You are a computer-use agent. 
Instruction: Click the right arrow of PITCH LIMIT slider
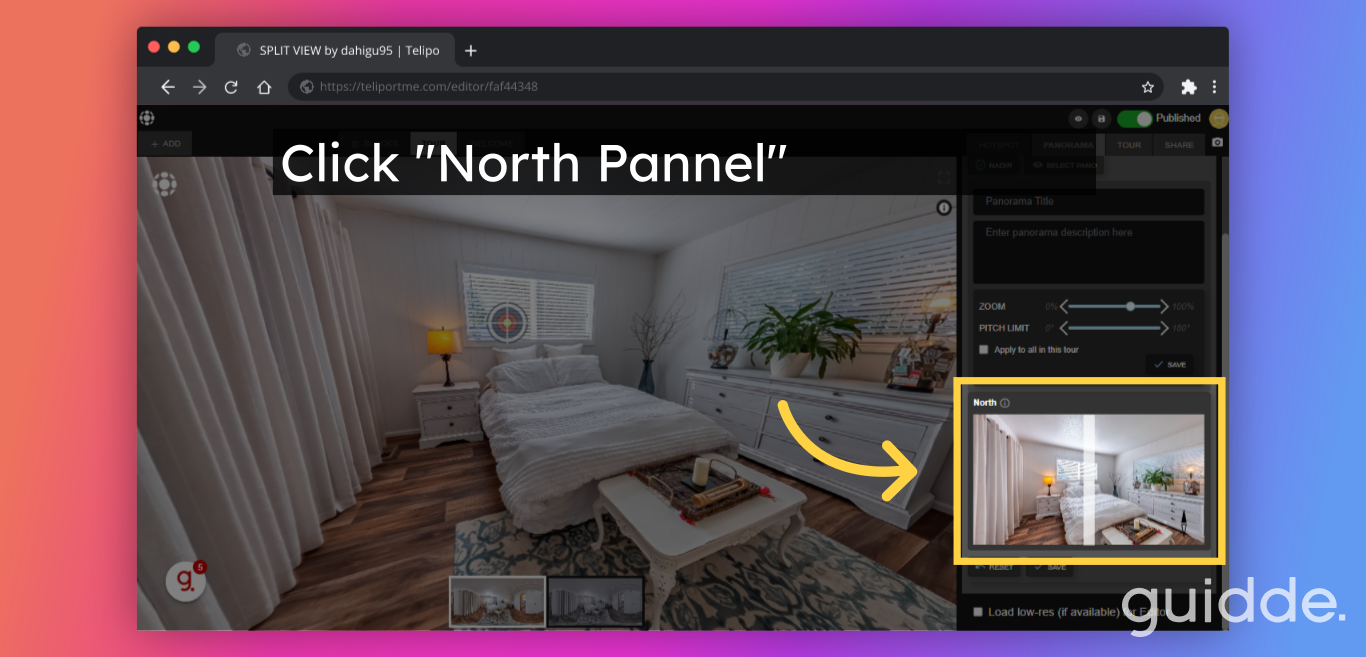point(1164,328)
